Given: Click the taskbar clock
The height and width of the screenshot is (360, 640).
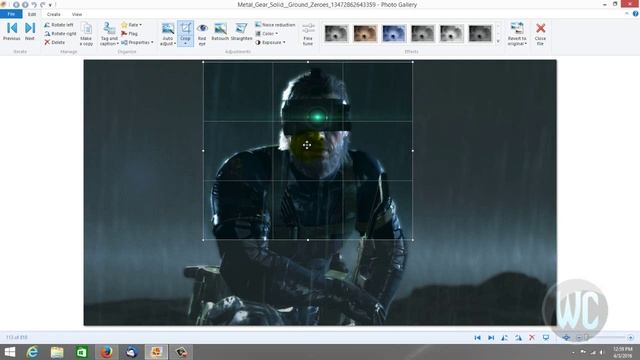Looking at the screenshot, I should [x=622, y=352].
